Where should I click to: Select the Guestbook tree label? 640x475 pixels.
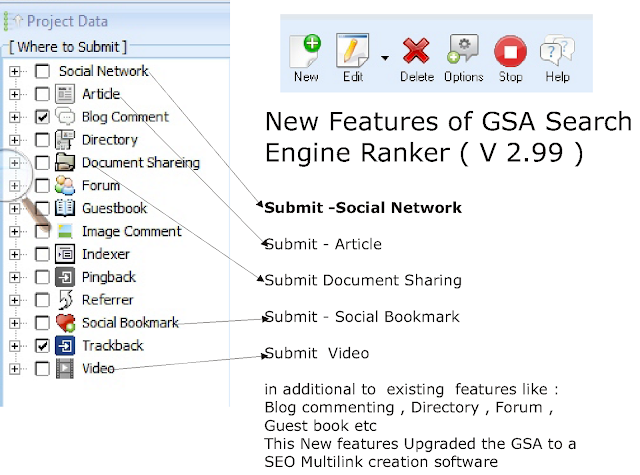coord(114,208)
